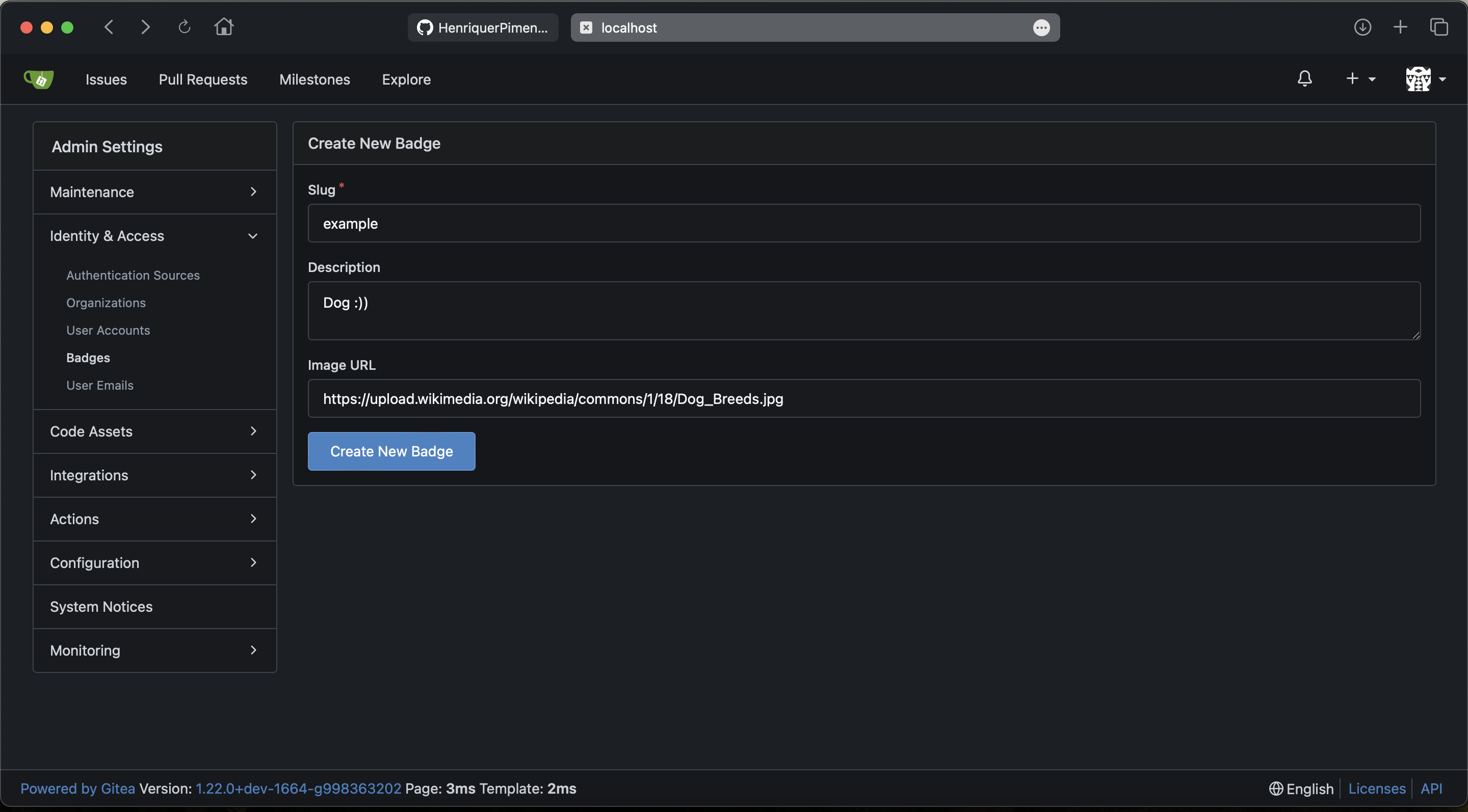Screen dimensions: 1468x812
Task: Open the Licenses footer link
Action: click(x=1377, y=788)
